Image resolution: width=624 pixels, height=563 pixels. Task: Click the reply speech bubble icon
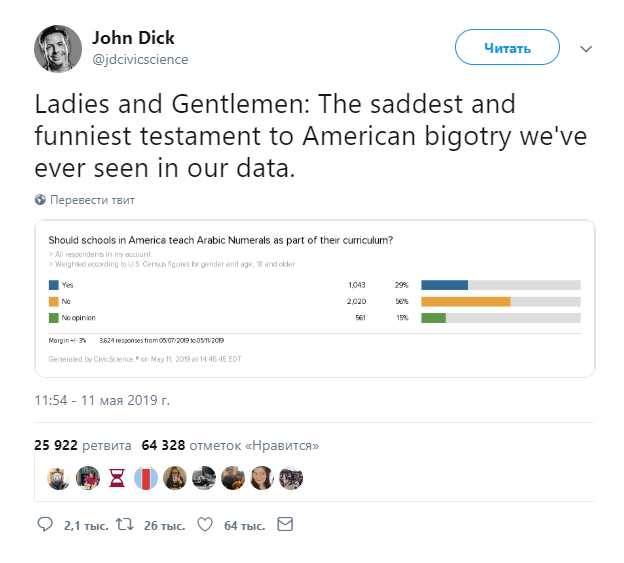click(45, 524)
